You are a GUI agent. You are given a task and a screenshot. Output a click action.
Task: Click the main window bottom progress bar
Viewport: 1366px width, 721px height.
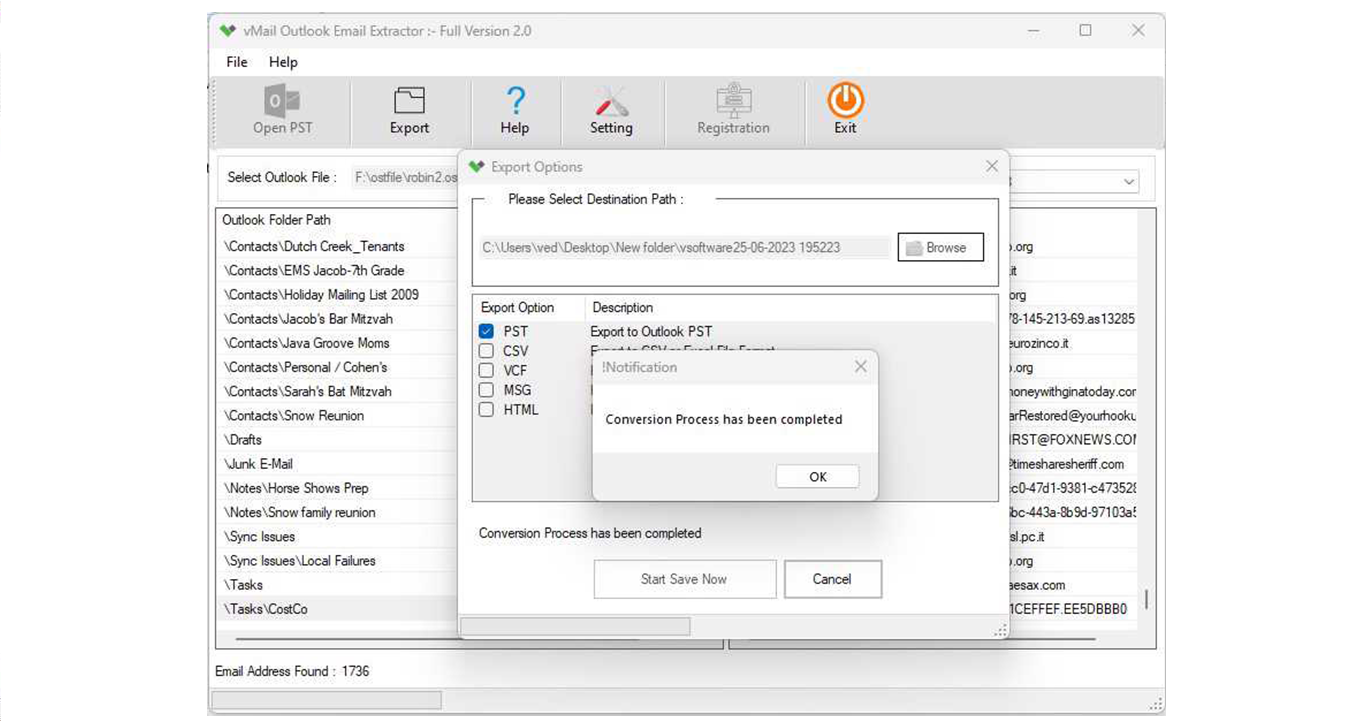pyautogui.click(x=326, y=700)
